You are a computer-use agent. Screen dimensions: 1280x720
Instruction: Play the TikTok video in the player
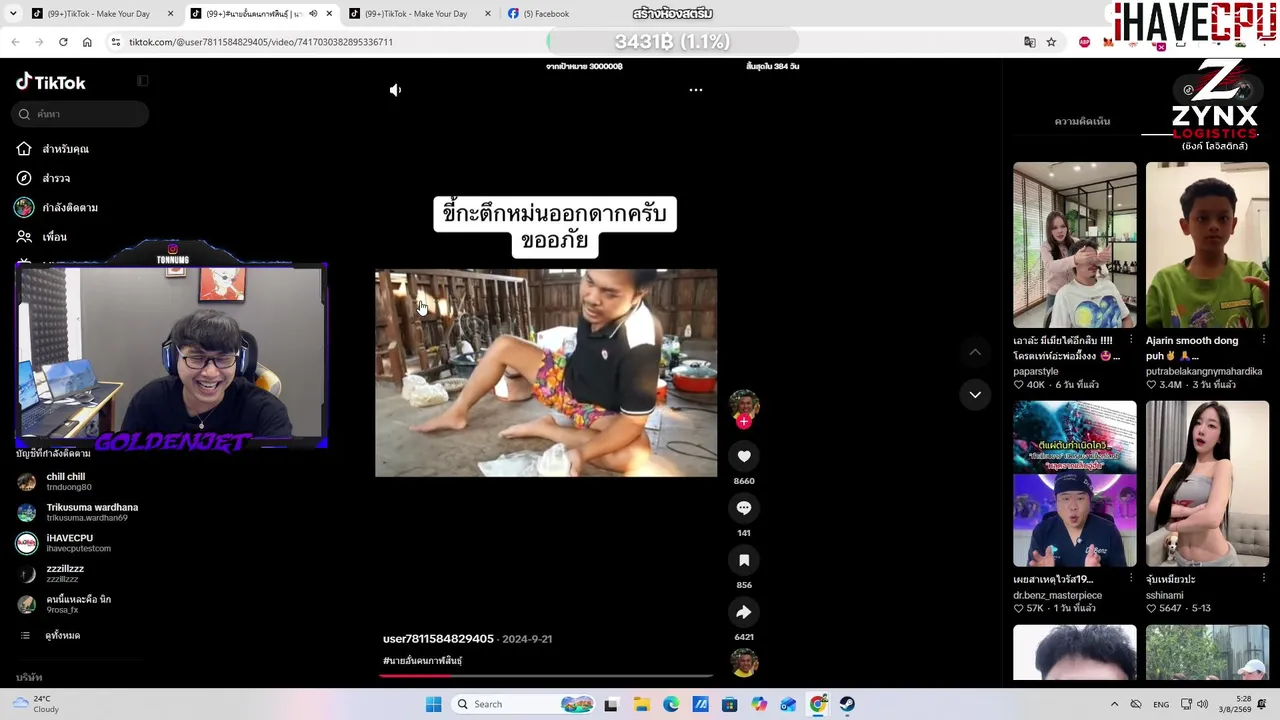546,373
